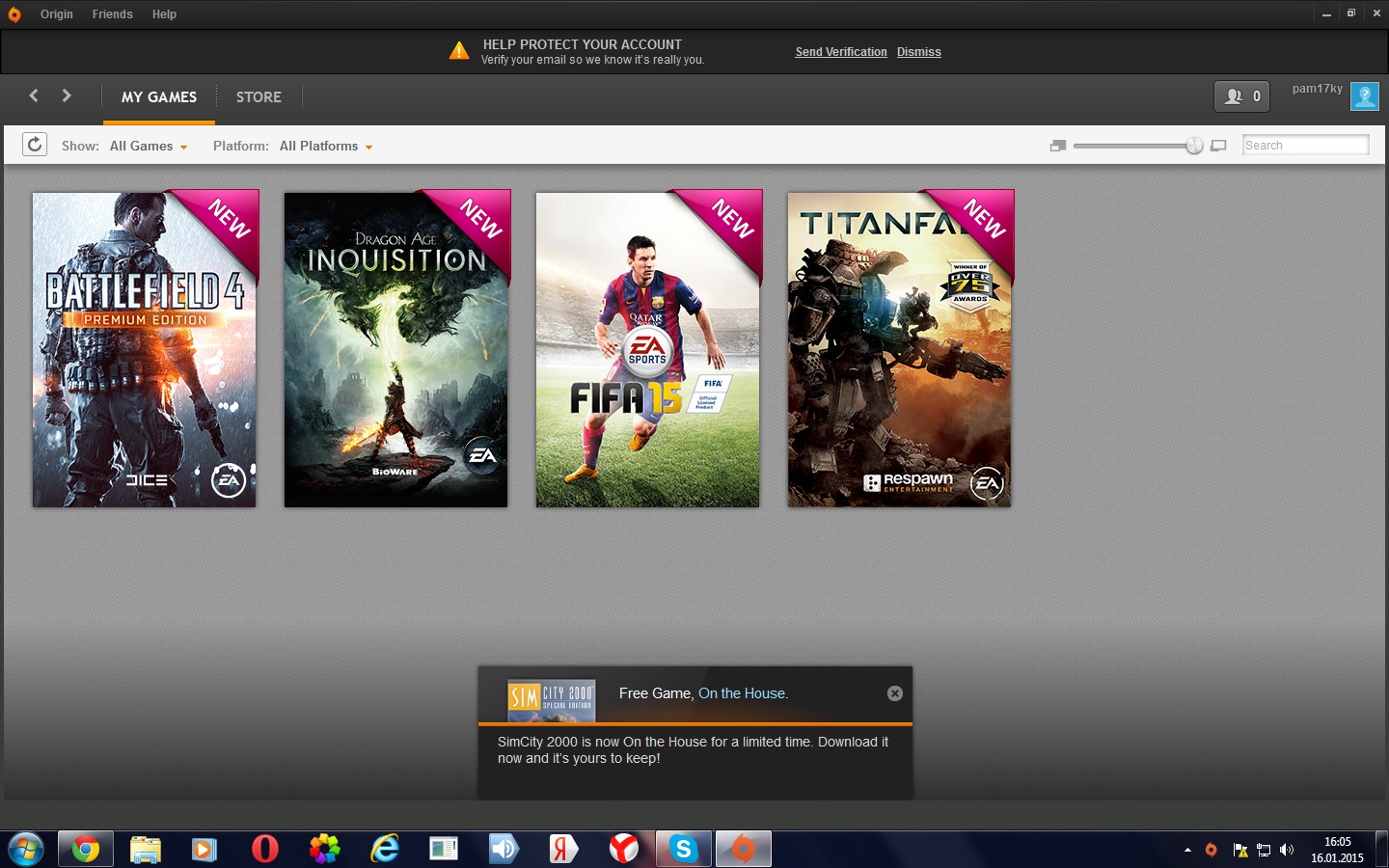Click the document app taskbar icon

pyautogui.click(x=444, y=850)
